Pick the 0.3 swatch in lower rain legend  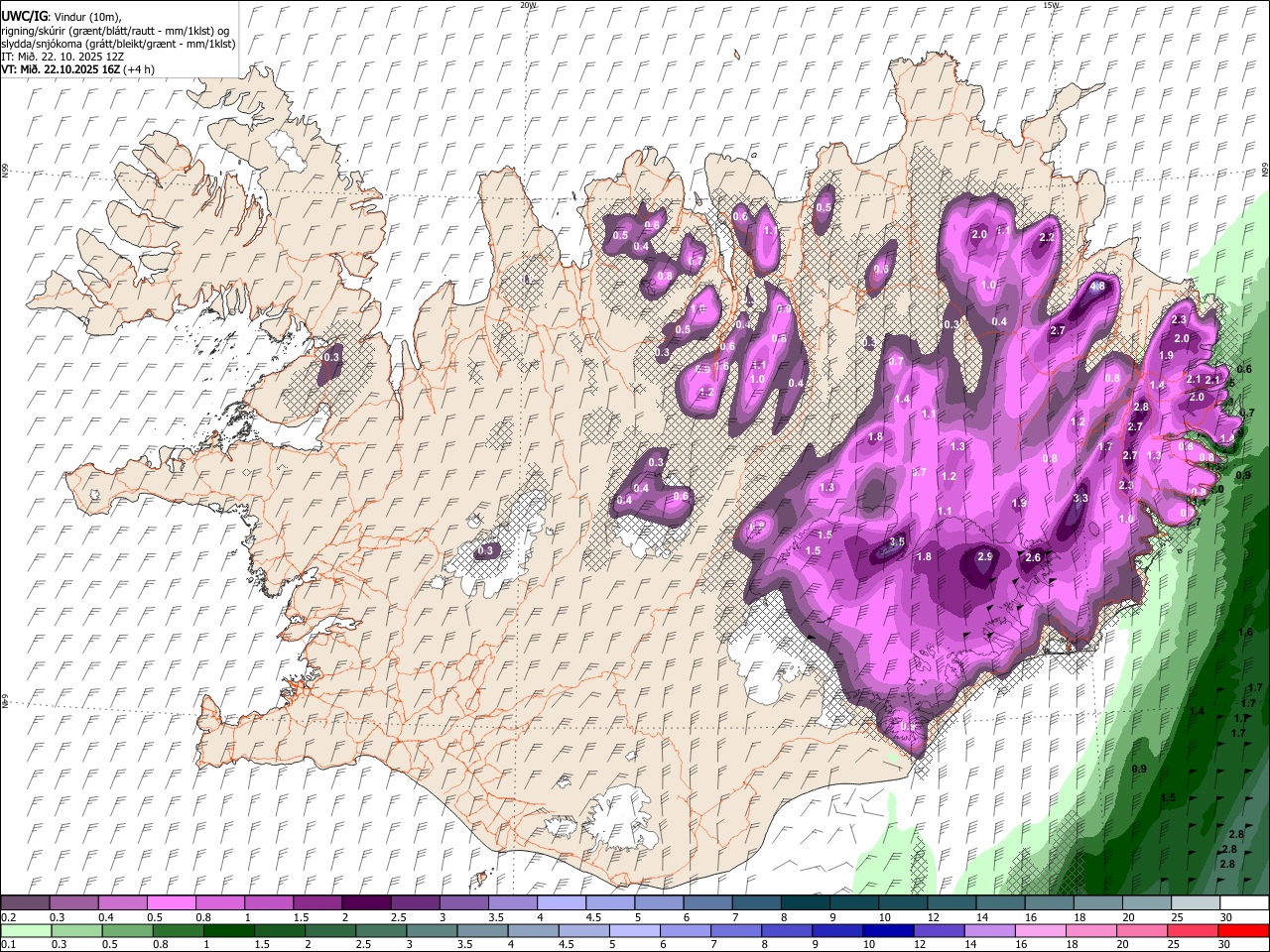tap(76, 931)
